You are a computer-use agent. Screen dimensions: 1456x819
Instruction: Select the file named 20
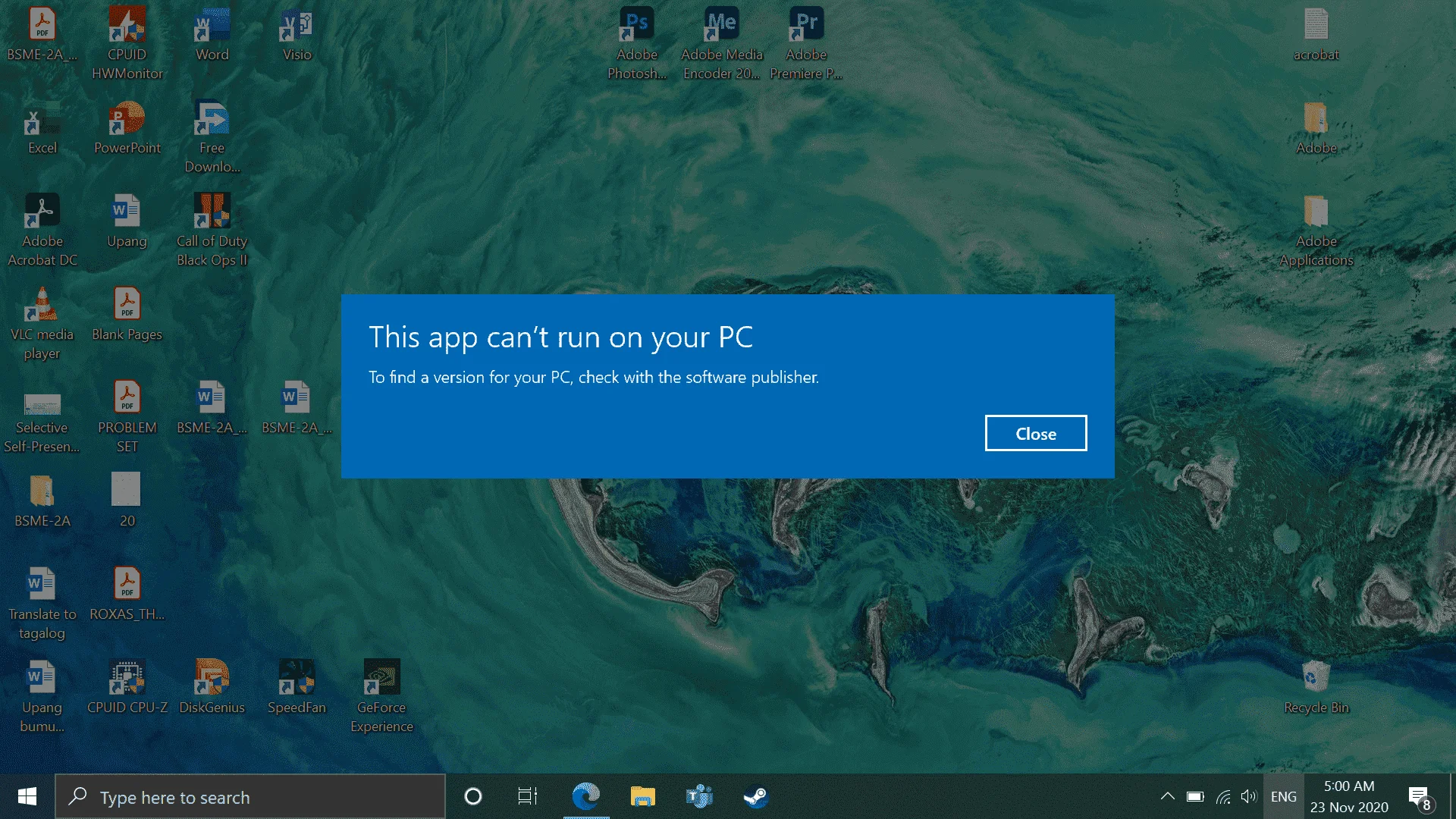pyautogui.click(x=127, y=500)
